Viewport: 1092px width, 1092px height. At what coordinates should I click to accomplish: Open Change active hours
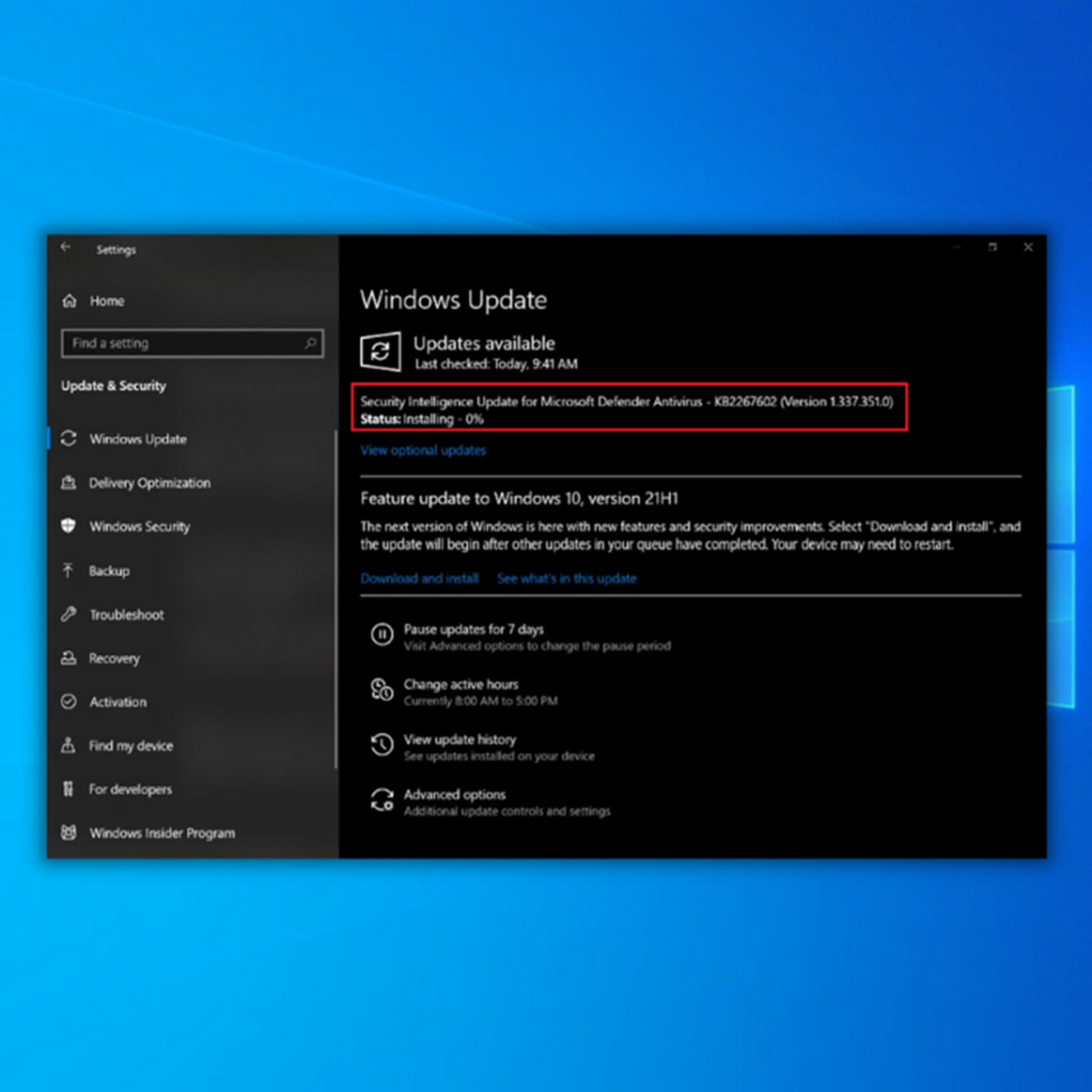click(x=461, y=684)
